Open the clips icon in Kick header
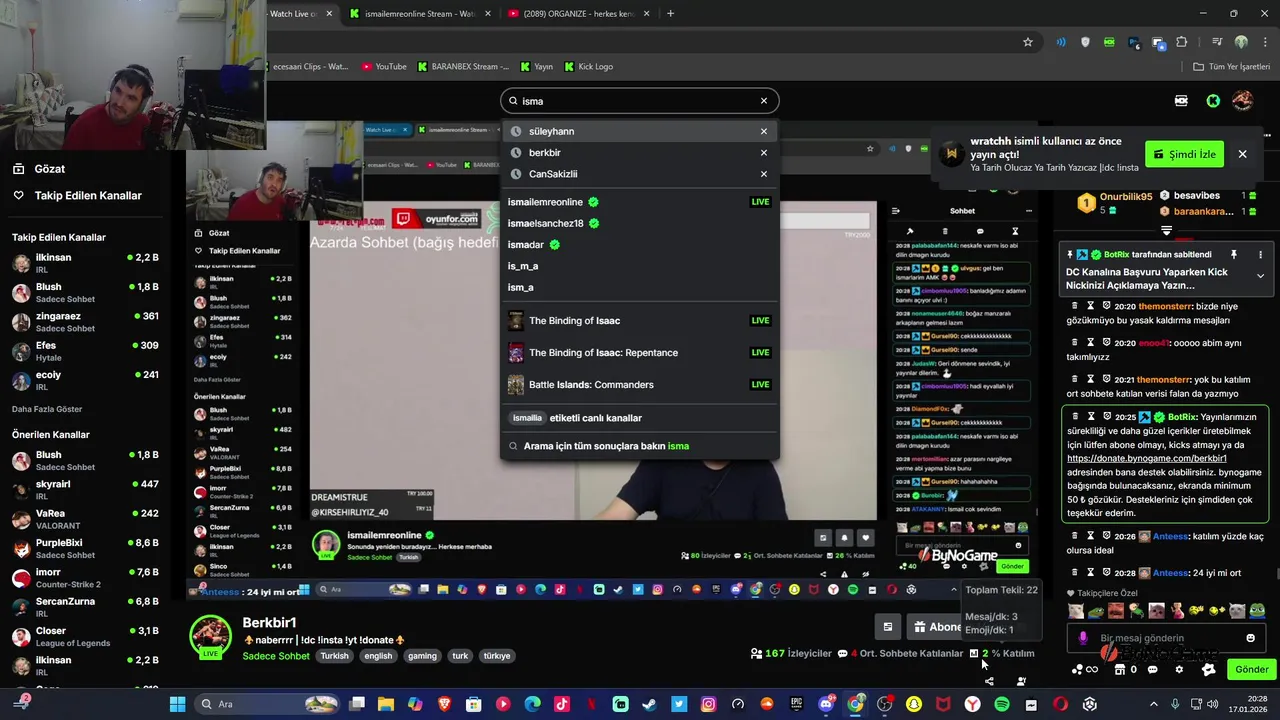The width and height of the screenshot is (1280, 720). click(1181, 101)
